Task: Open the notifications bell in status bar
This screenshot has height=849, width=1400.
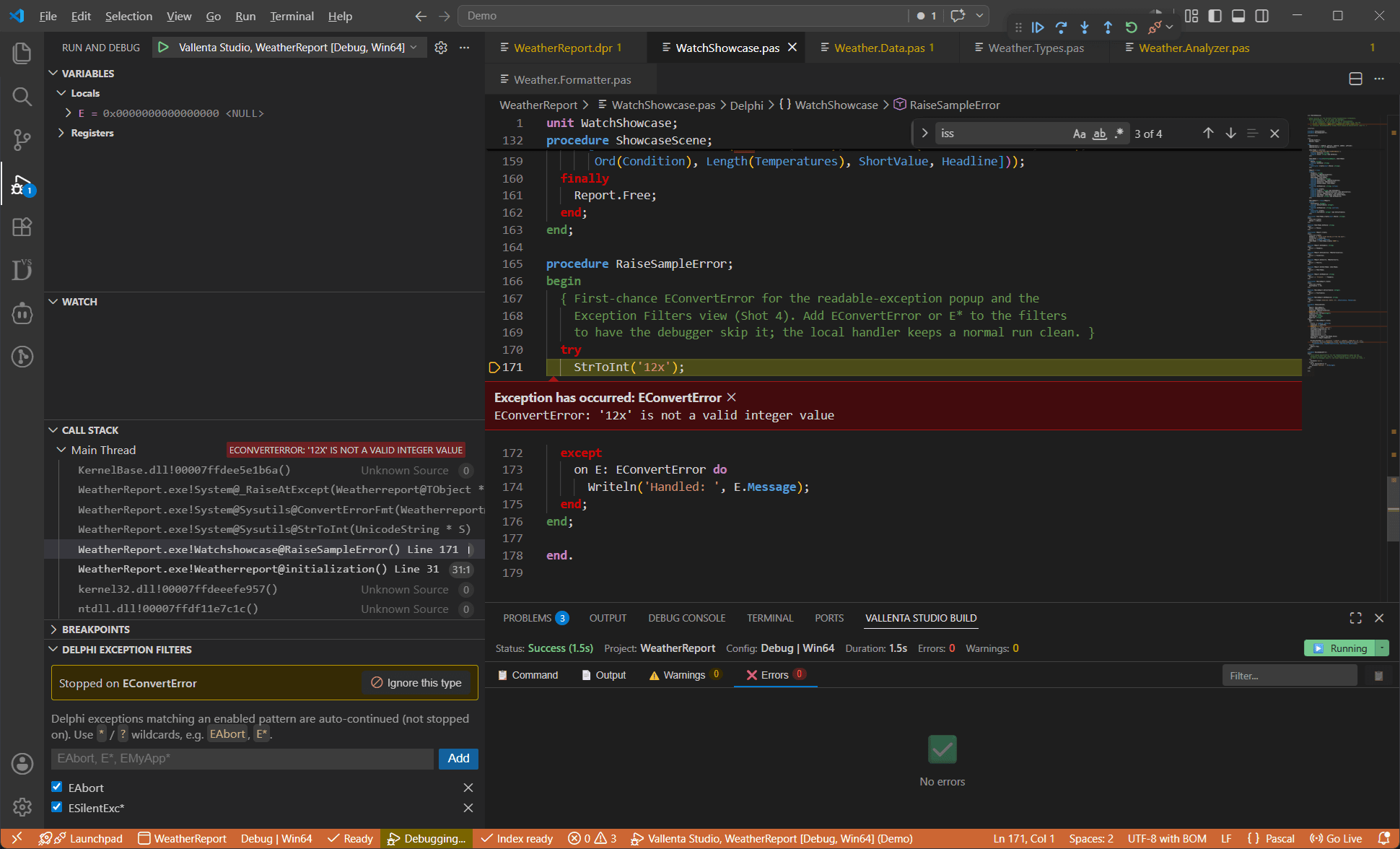Action: click(x=1383, y=839)
